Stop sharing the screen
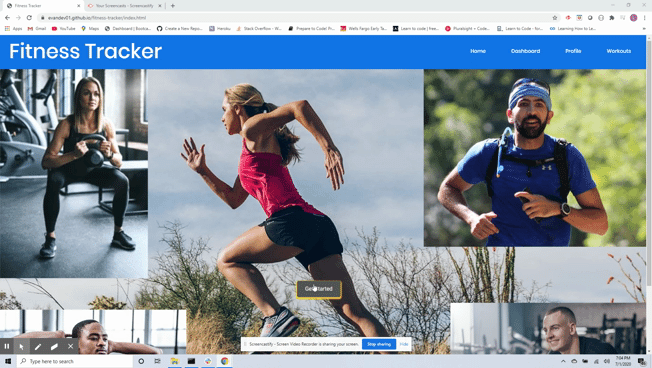 click(x=379, y=344)
